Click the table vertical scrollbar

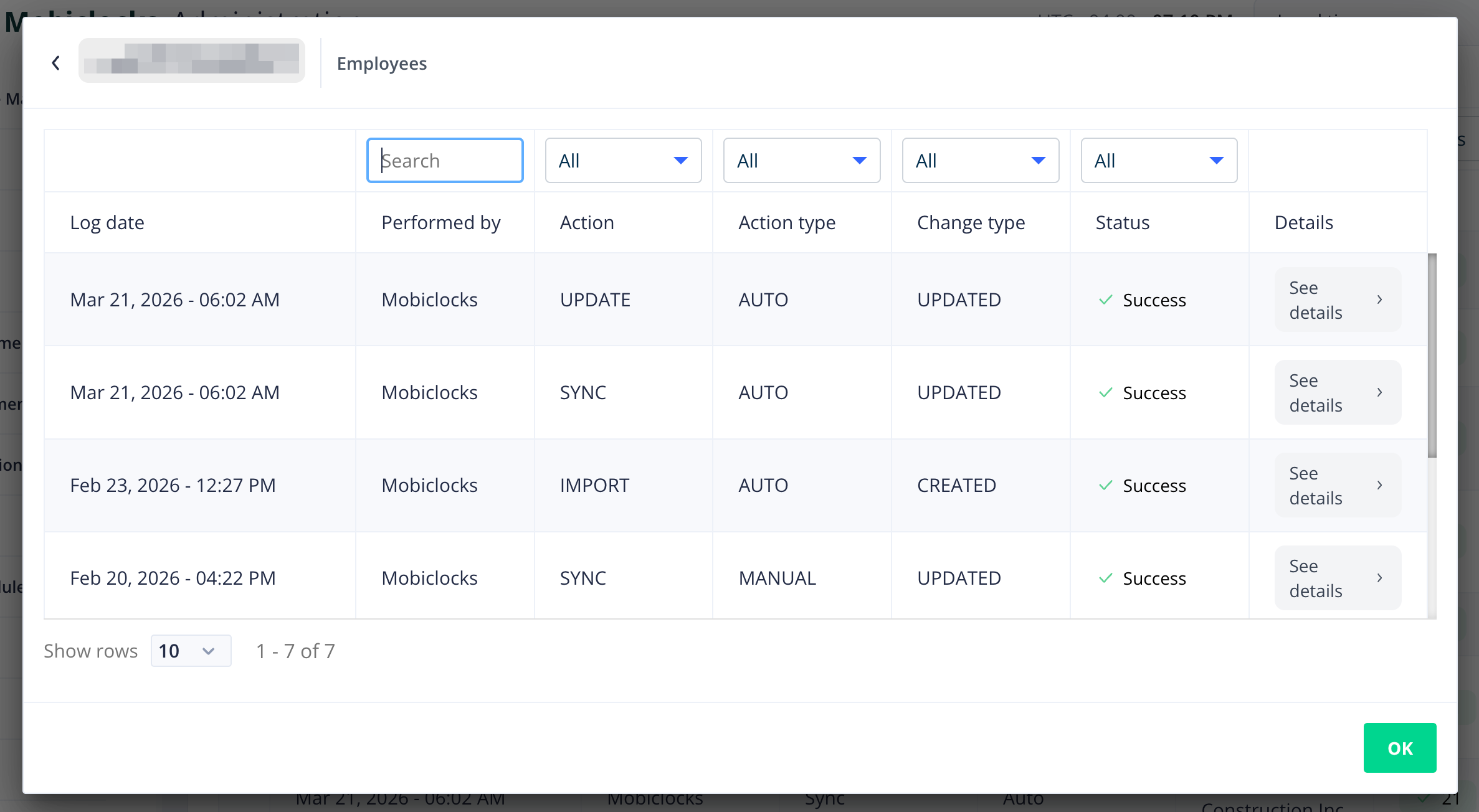(x=1432, y=355)
